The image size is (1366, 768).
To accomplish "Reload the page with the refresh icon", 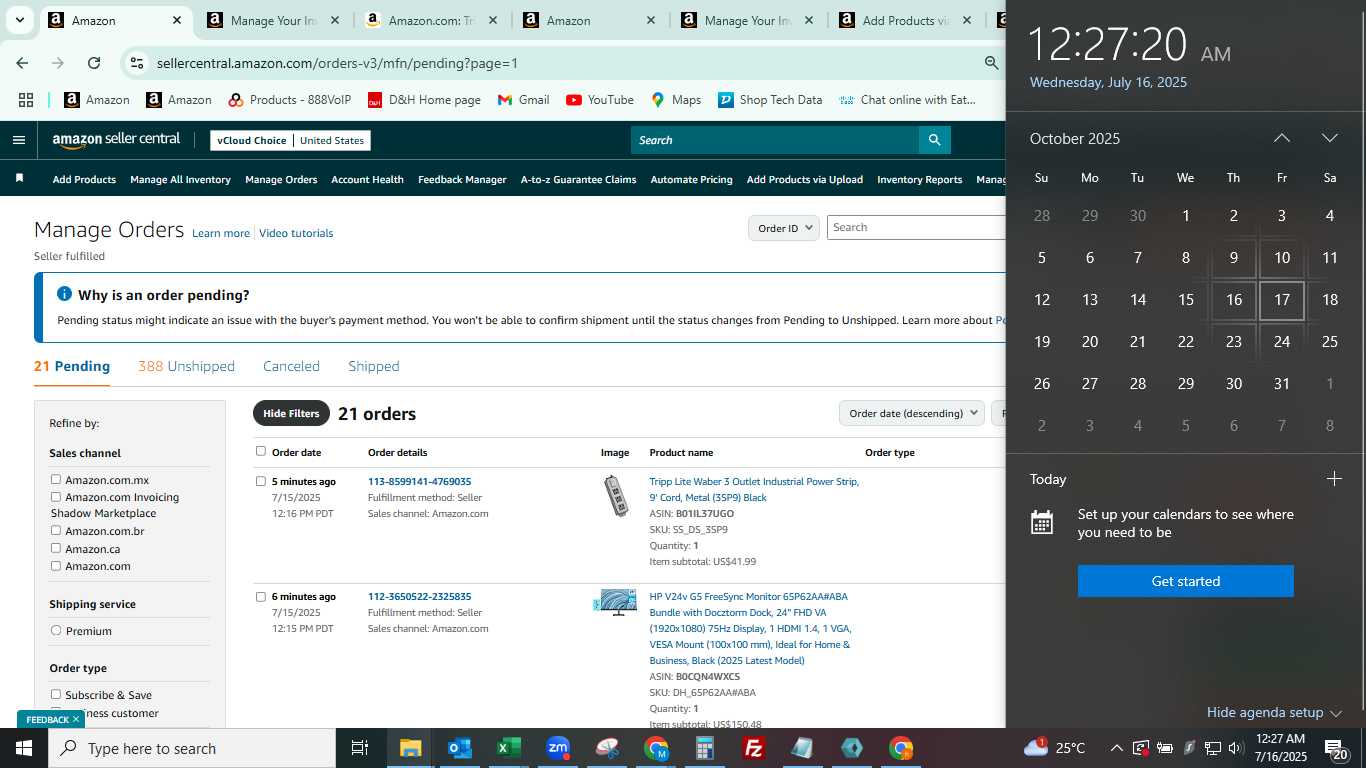I will click(x=94, y=63).
